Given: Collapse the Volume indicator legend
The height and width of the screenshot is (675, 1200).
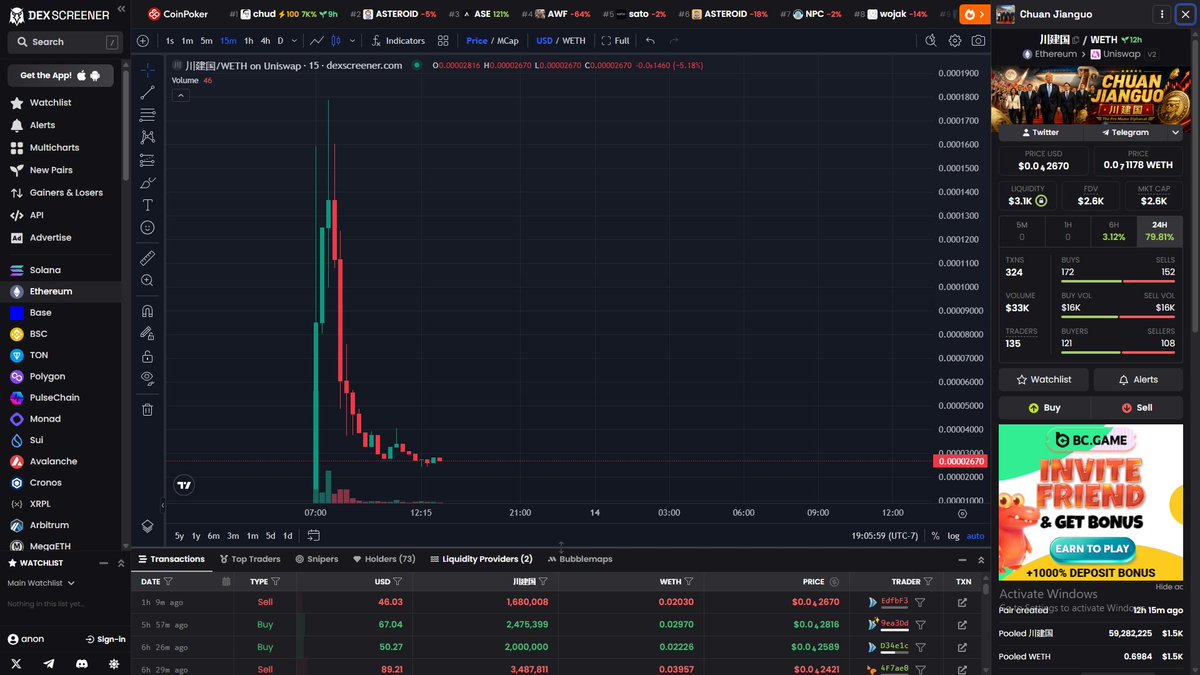Looking at the screenshot, I should tap(182, 95).
